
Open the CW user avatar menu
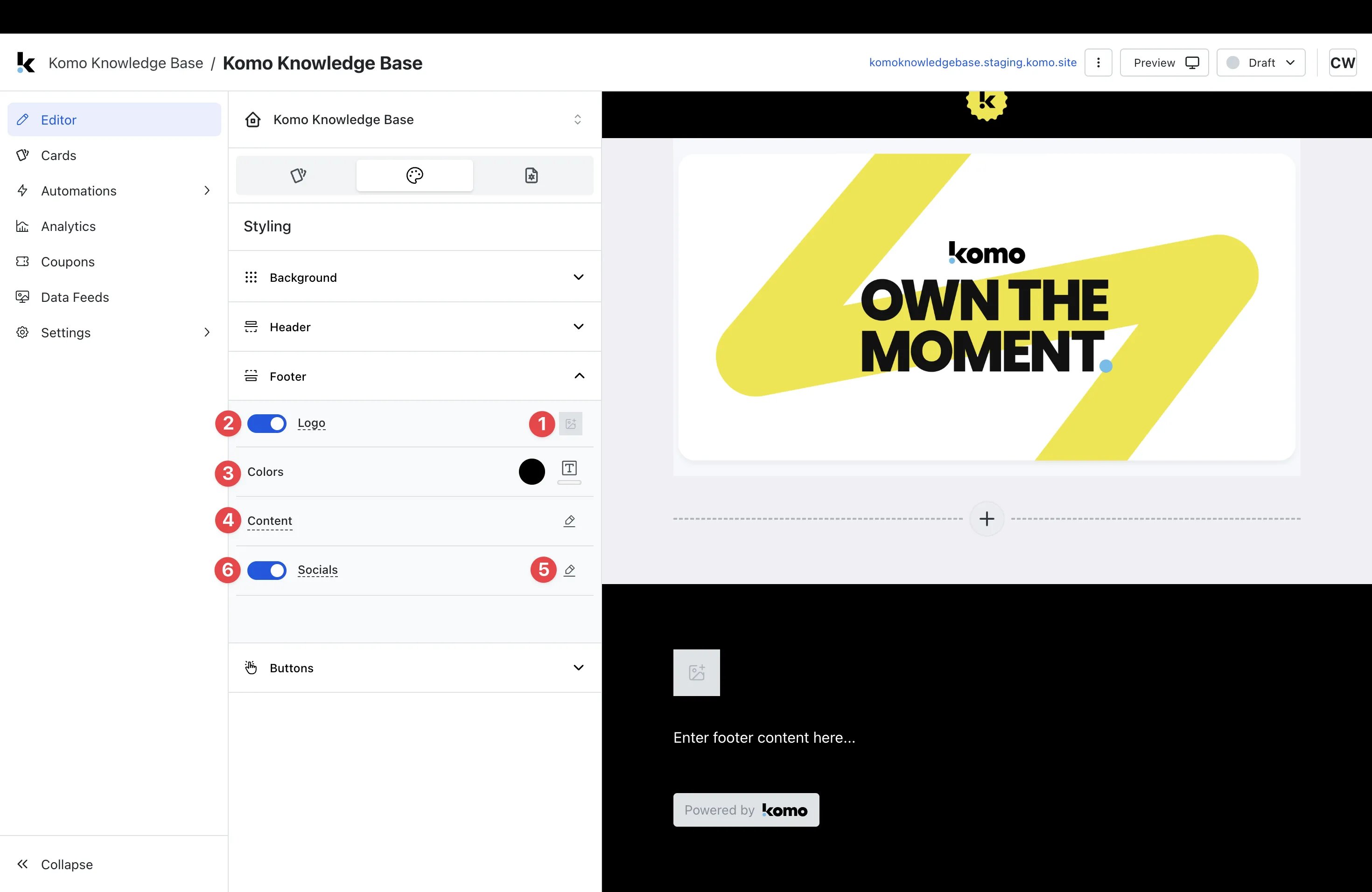(1343, 62)
